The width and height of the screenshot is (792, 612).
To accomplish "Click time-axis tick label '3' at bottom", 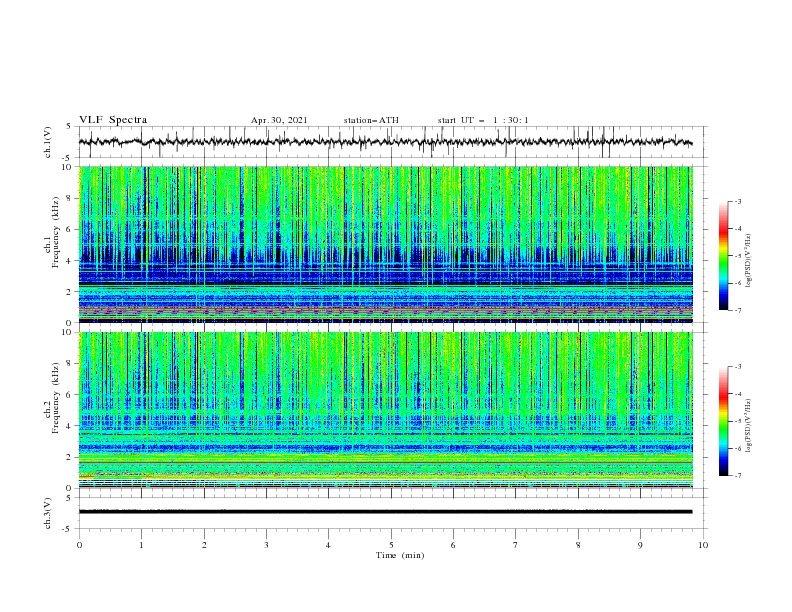I will click(266, 545).
